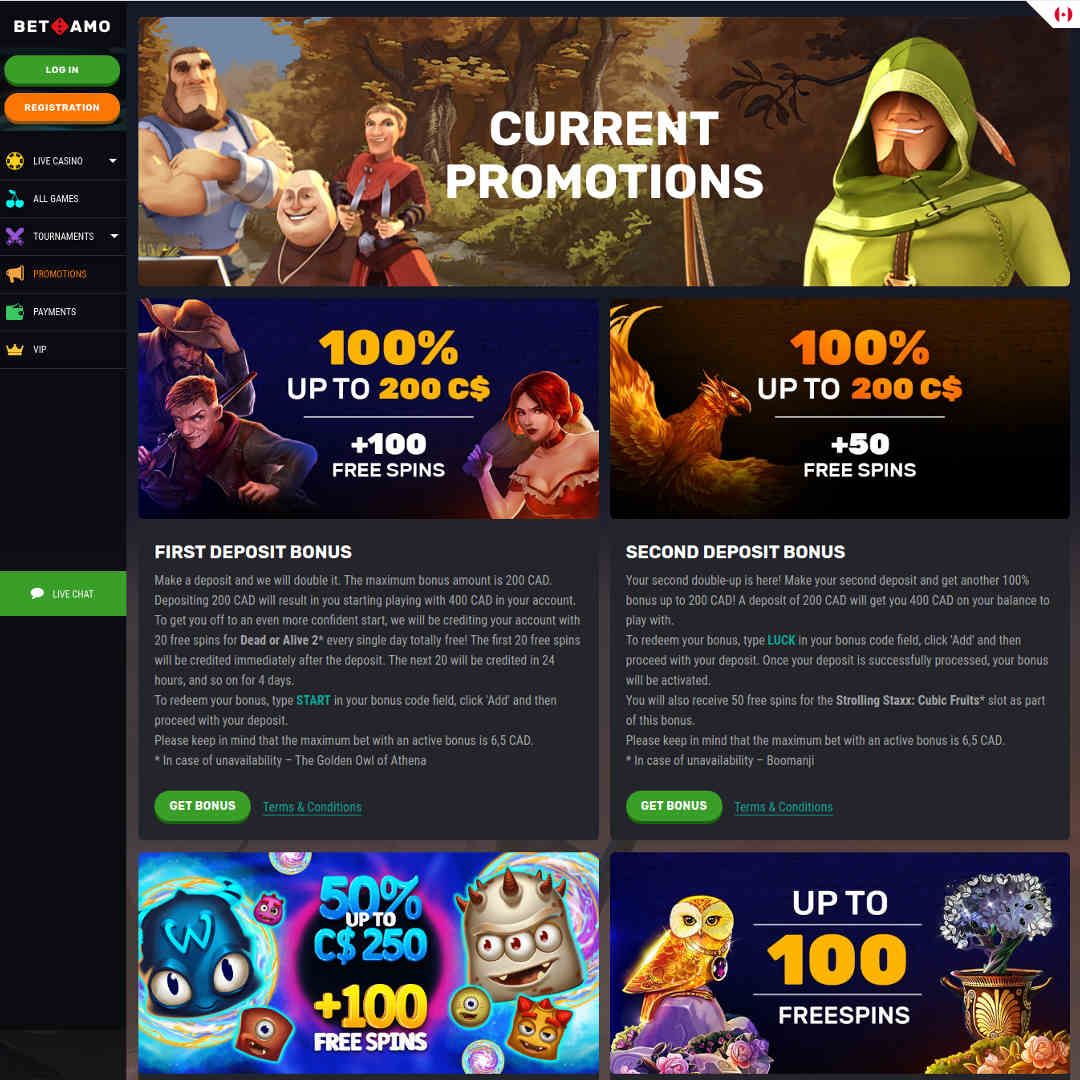1080x1080 pixels.
Task: Click the green Log In button
Action: coord(62,70)
